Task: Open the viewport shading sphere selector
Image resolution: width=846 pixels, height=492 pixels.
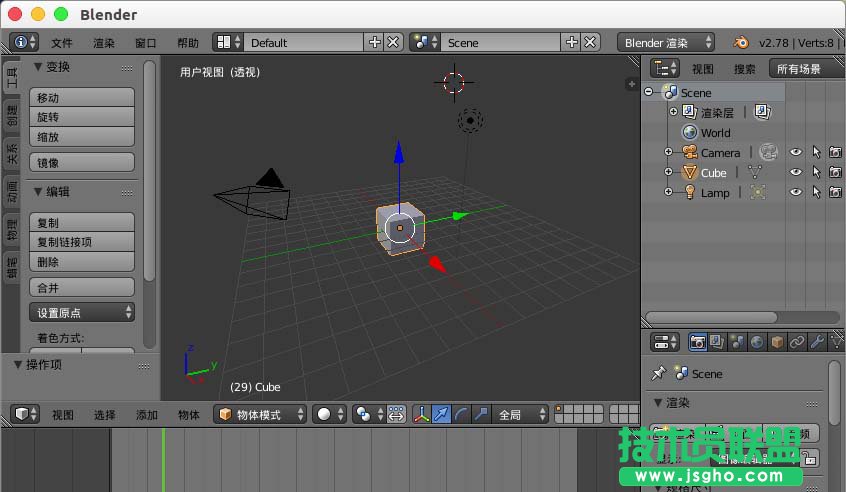Action: coord(329,414)
